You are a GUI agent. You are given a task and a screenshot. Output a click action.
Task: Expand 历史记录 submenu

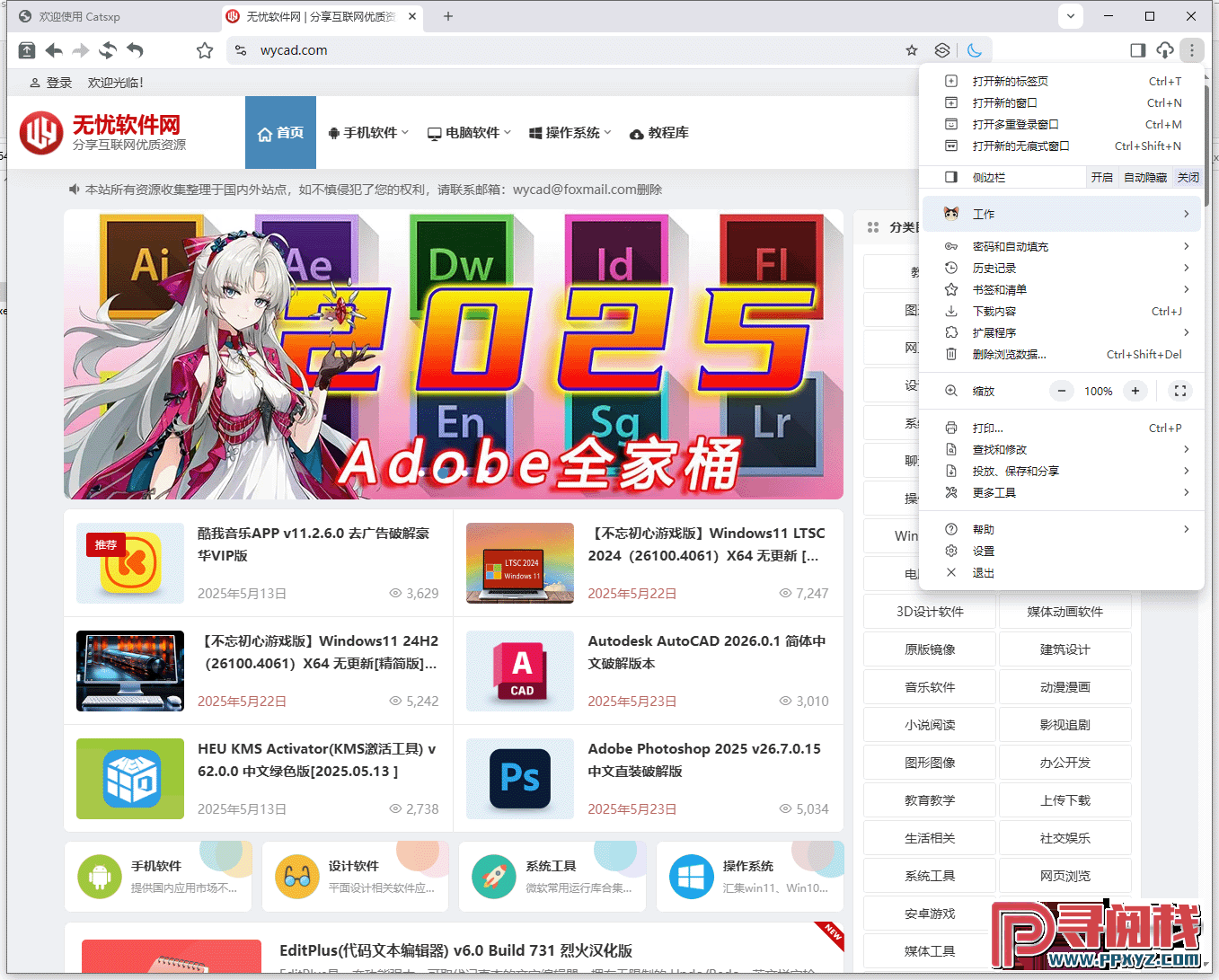(x=1062, y=268)
